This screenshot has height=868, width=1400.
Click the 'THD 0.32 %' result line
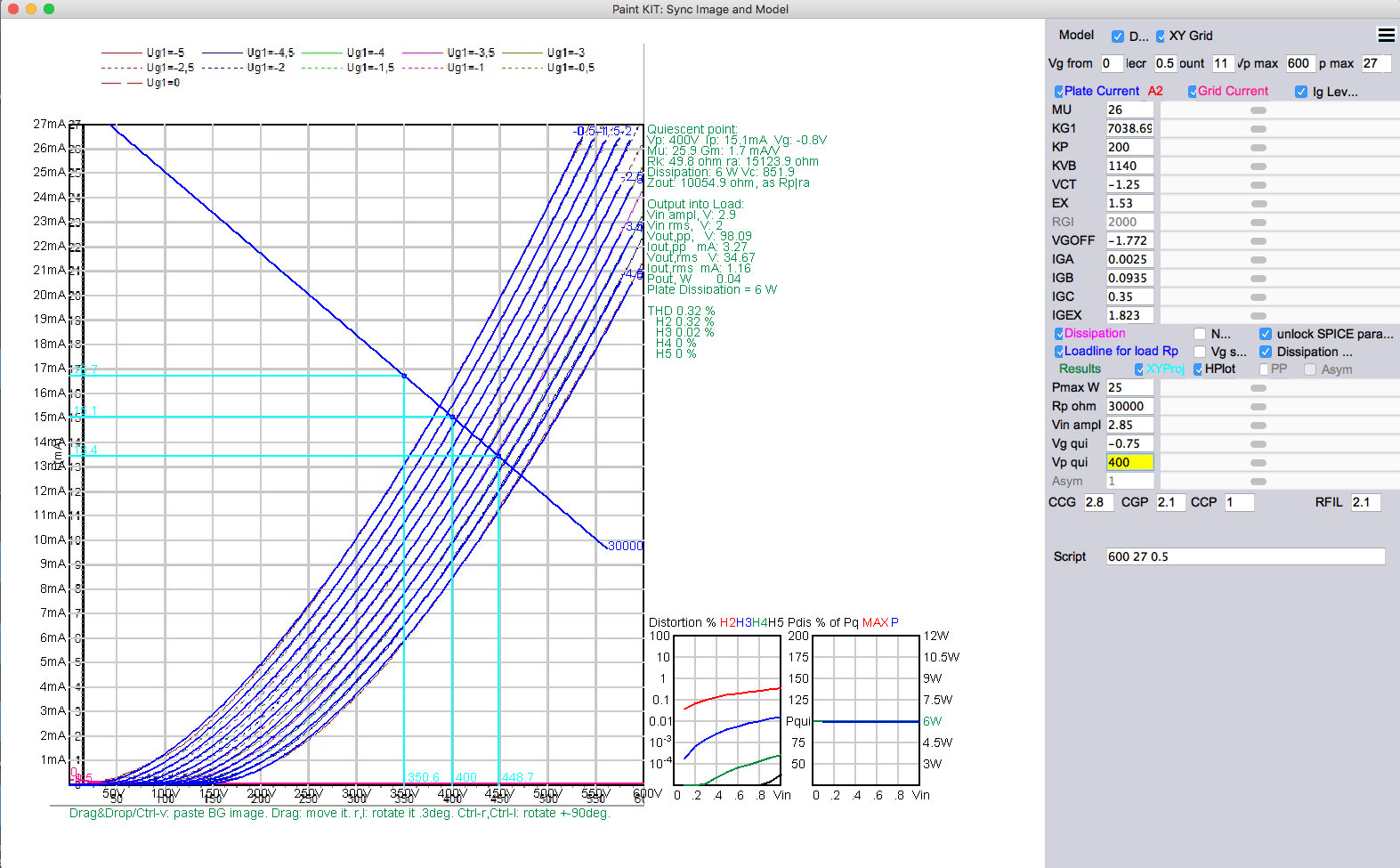(x=681, y=311)
